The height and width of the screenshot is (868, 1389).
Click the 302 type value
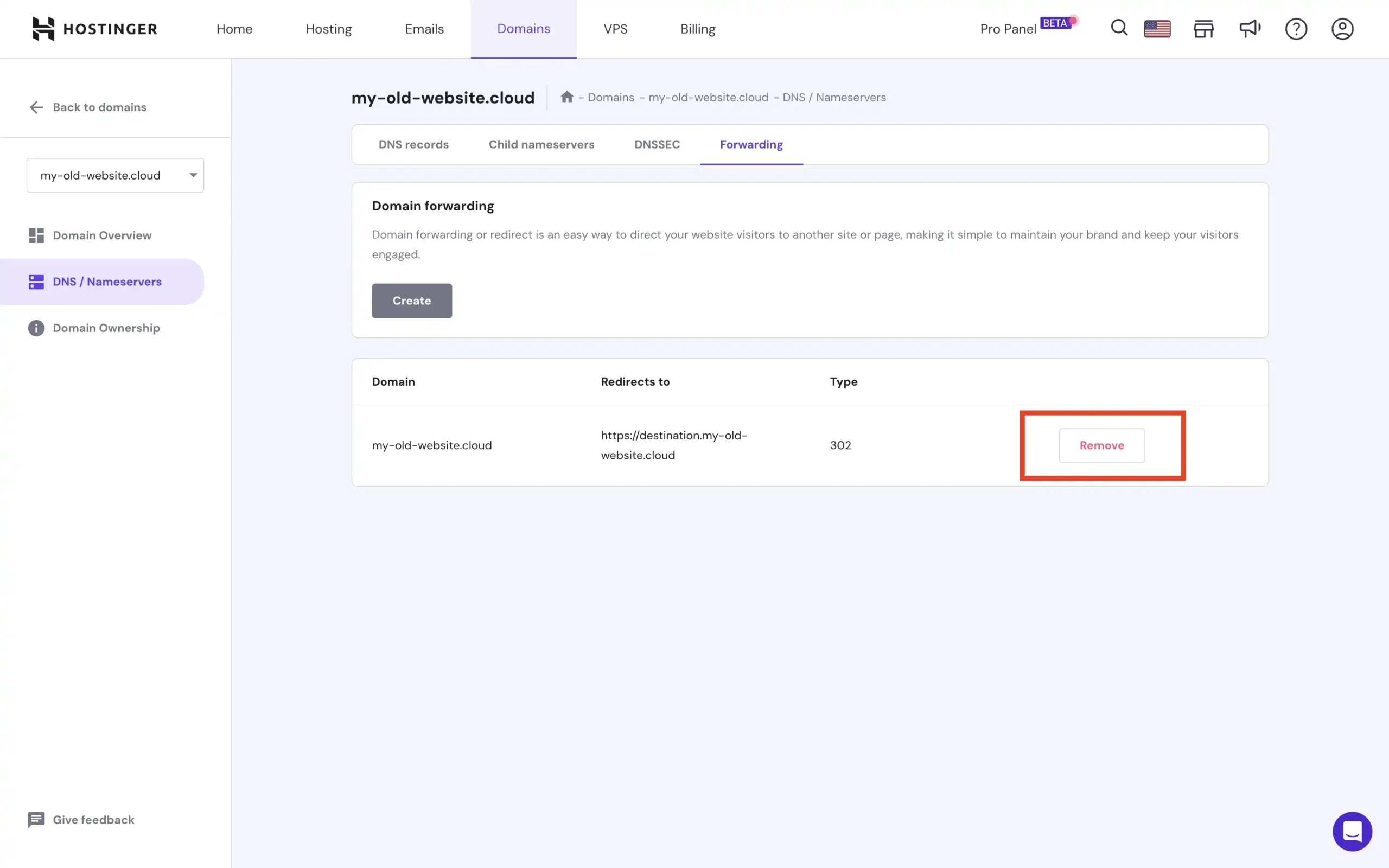[x=840, y=445]
